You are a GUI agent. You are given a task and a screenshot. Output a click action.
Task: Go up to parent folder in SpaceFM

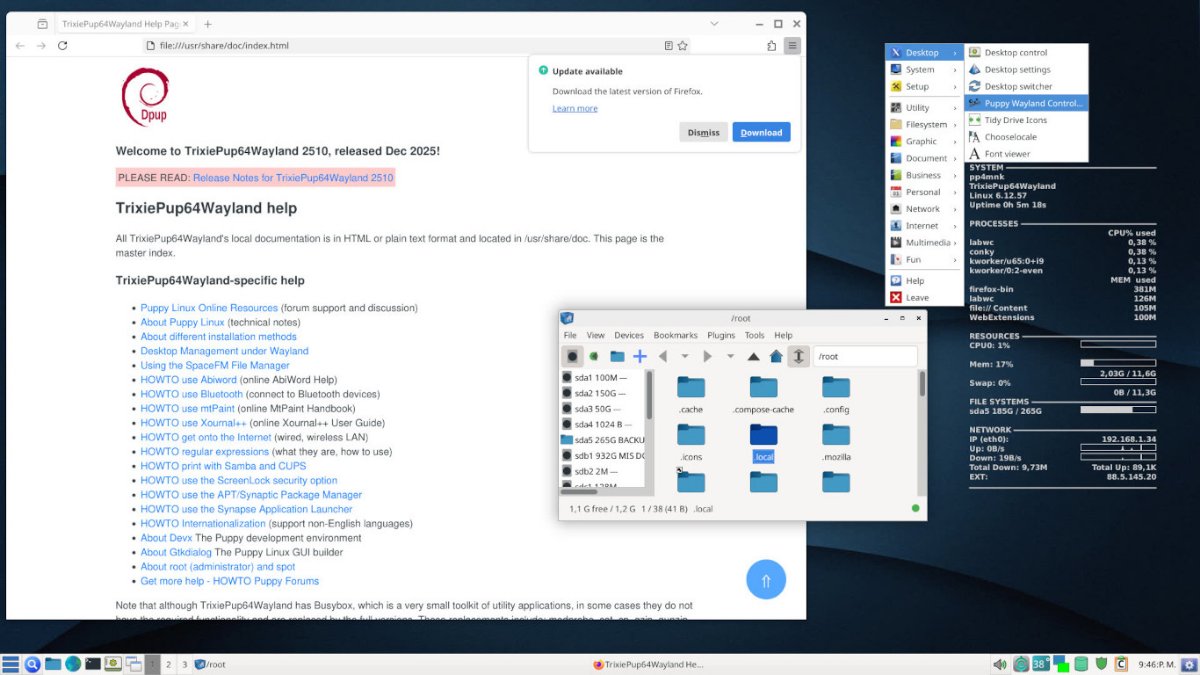point(754,356)
